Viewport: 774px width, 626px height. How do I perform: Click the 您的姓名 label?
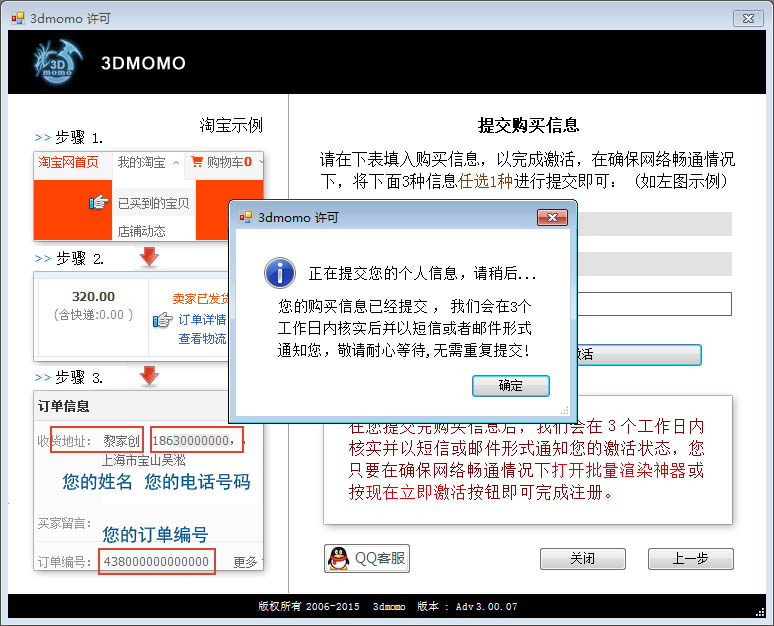point(97,481)
